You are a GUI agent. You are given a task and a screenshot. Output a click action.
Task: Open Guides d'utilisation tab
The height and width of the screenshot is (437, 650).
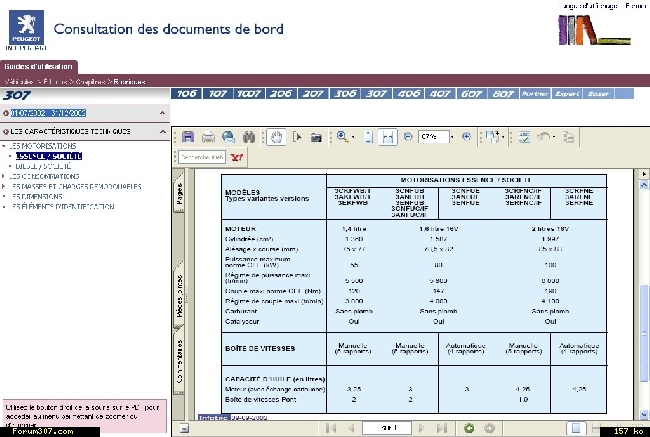pos(39,66)
